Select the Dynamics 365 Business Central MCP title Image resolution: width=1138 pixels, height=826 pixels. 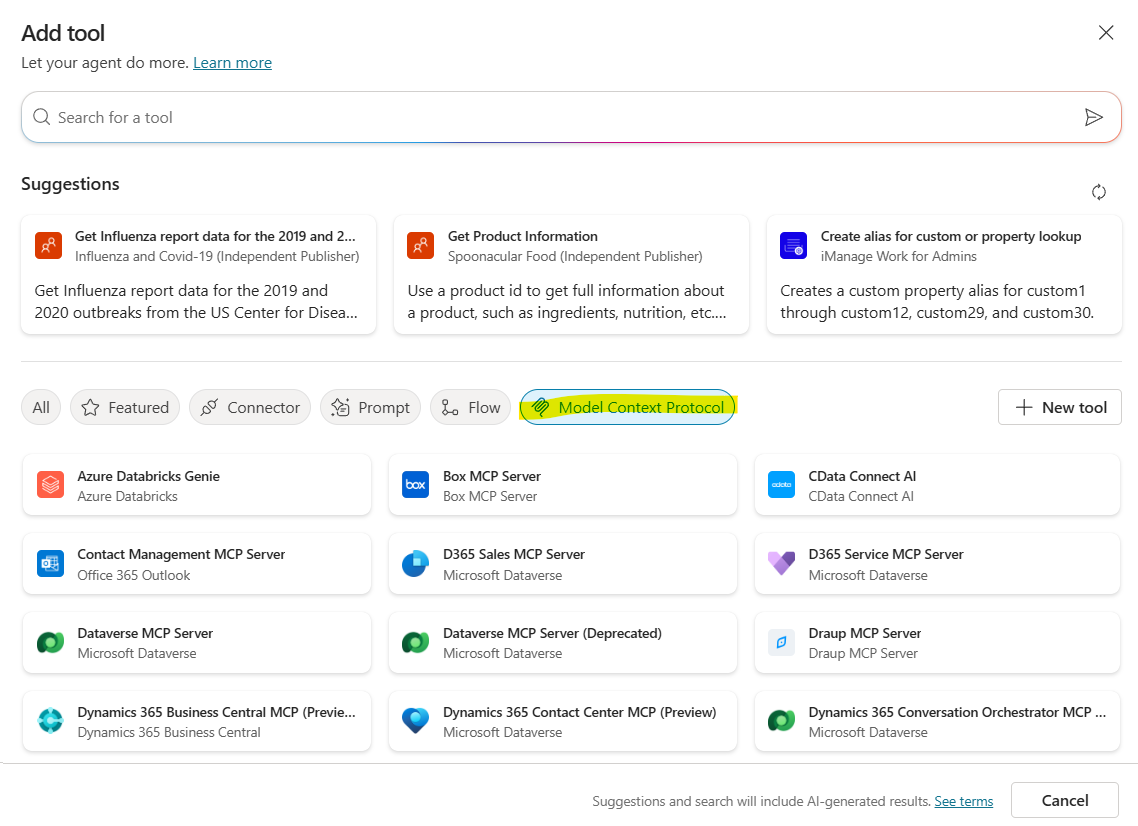[x=217, y=712]
